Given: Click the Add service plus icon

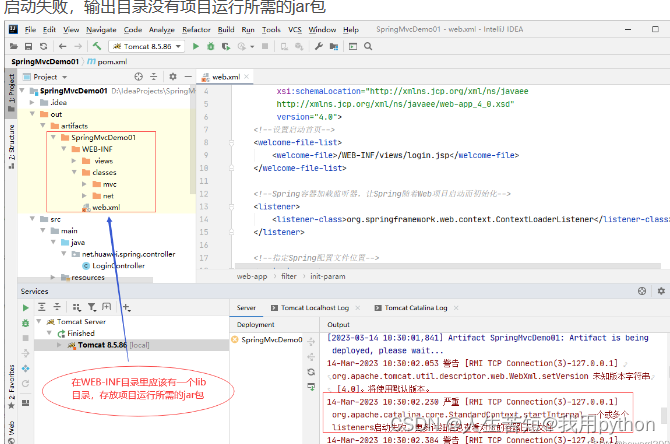Looking at the screenshot, I should point(126,307).
